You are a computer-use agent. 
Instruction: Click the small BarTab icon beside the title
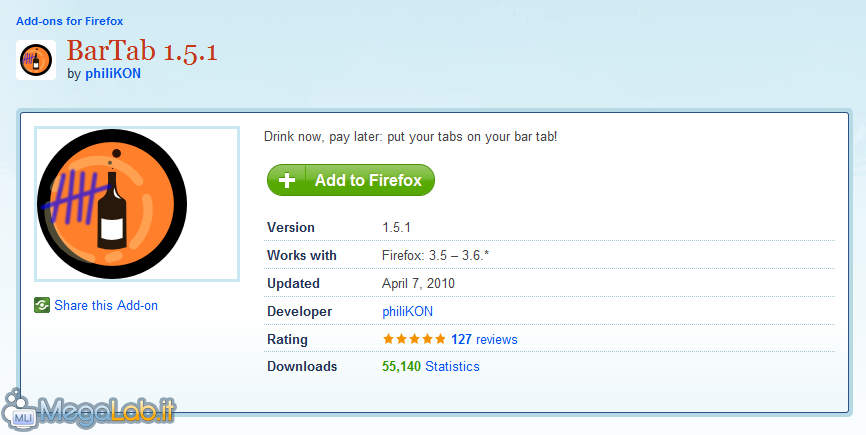pos(36,60)
